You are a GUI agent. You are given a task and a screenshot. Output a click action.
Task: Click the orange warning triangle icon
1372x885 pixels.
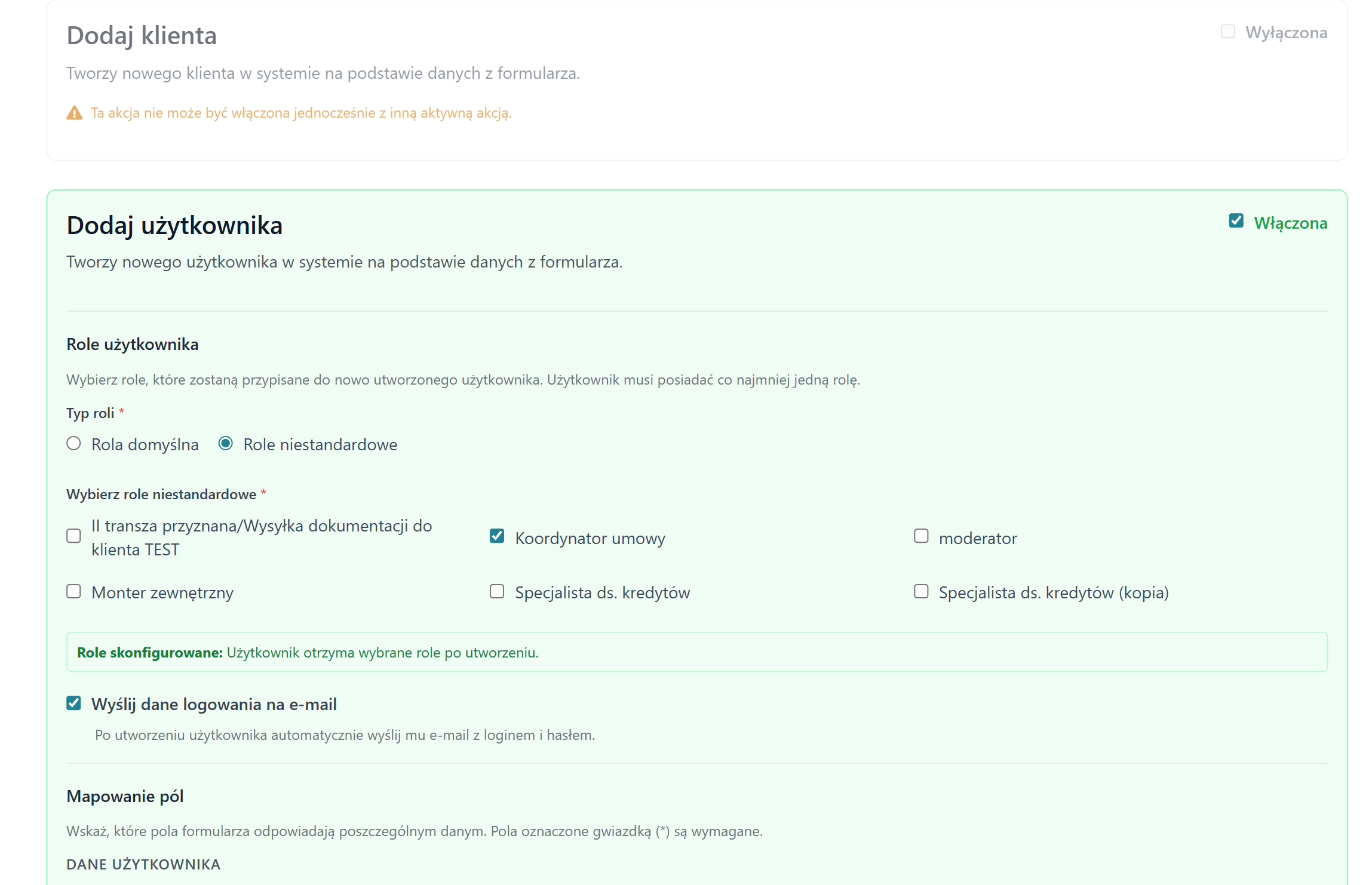(74, 113)
